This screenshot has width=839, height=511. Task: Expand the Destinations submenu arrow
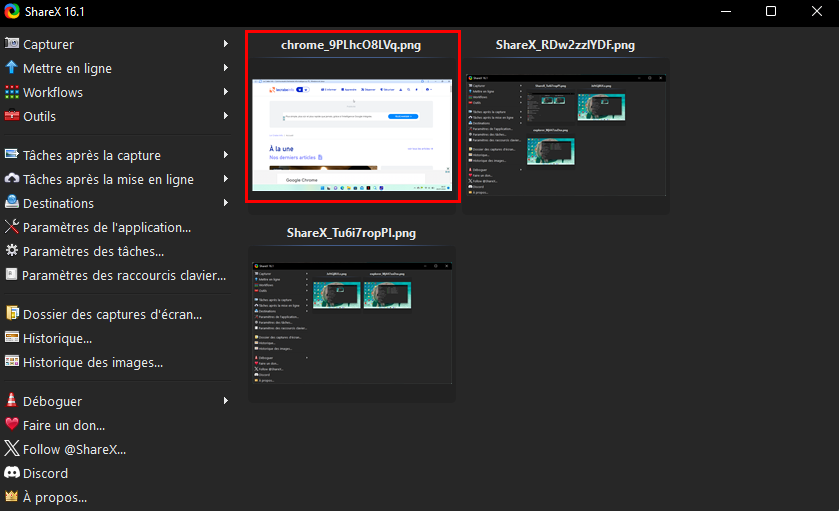click(226, 203)
